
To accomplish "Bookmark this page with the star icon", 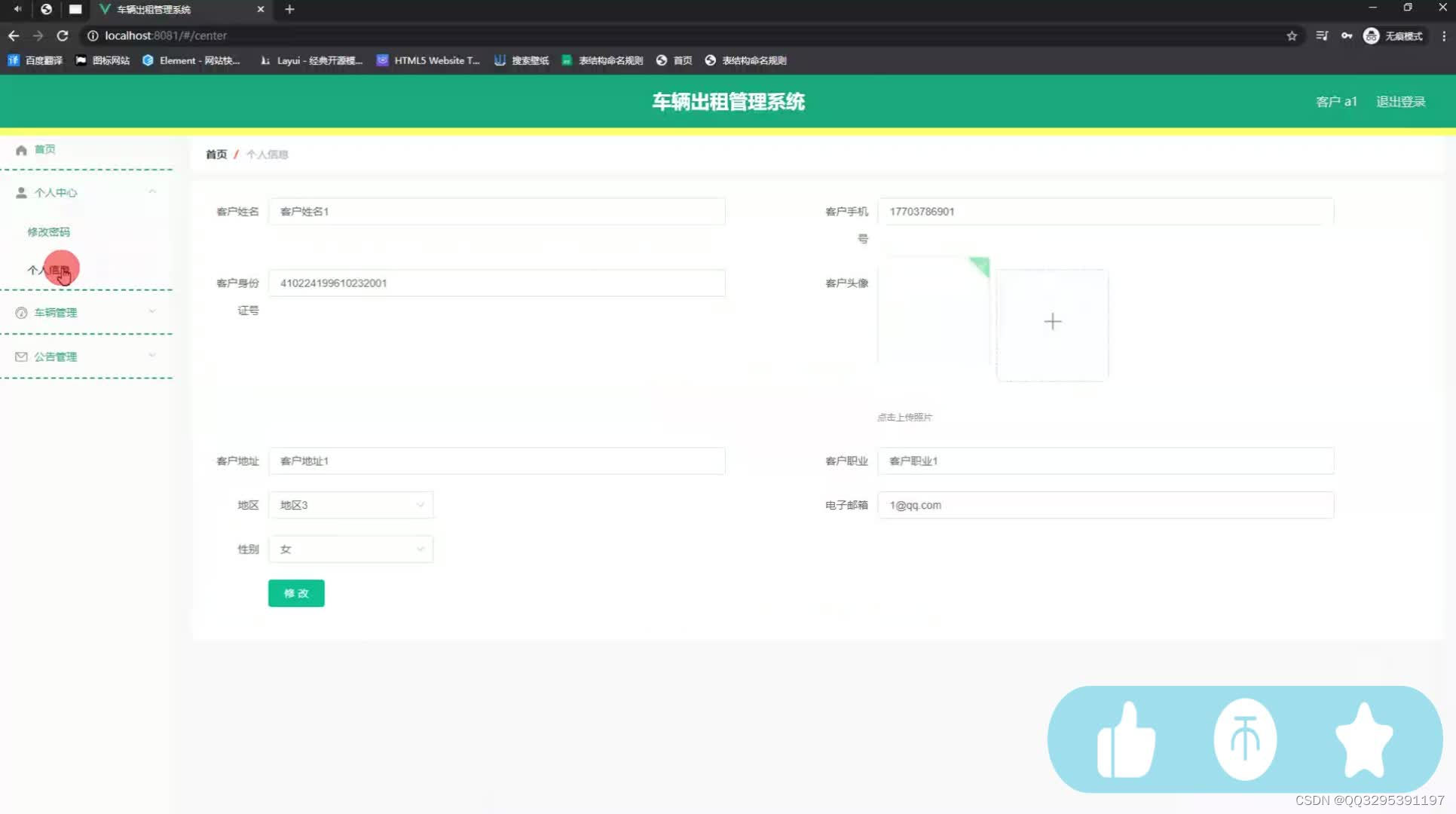I will (x=1292, y=35).
